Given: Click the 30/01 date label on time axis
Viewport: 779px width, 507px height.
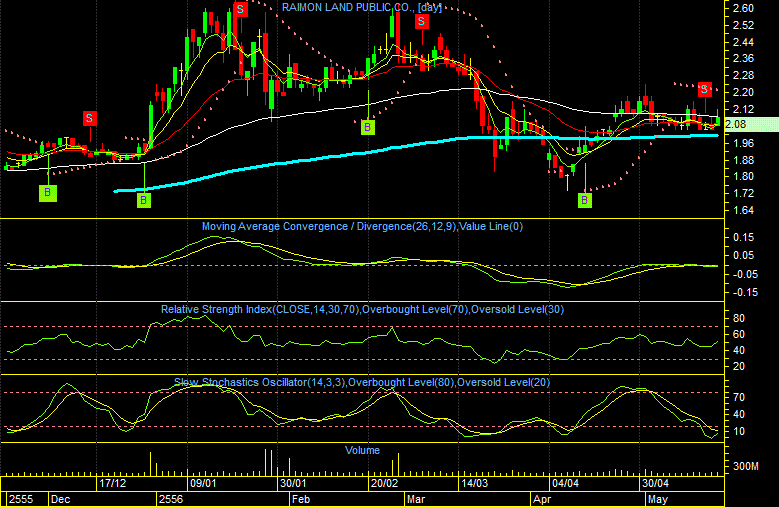Looking at the screenshot, I should click(x=293, y=483).
